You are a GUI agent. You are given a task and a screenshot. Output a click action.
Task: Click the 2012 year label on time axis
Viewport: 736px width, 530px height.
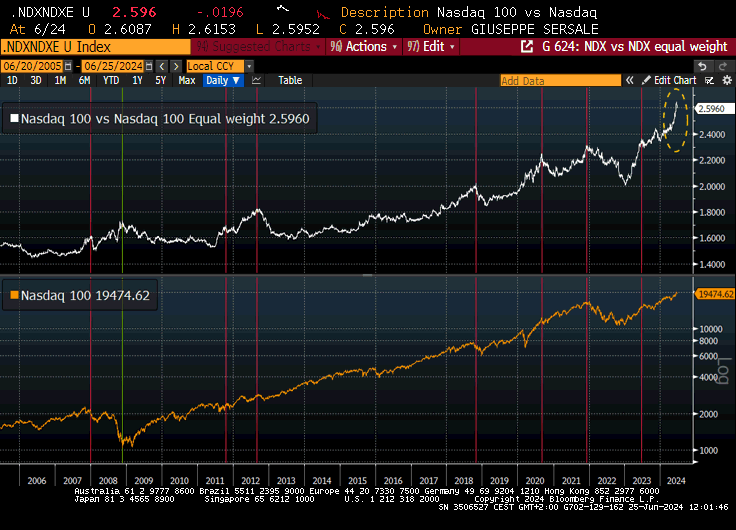tap(250, 481)
